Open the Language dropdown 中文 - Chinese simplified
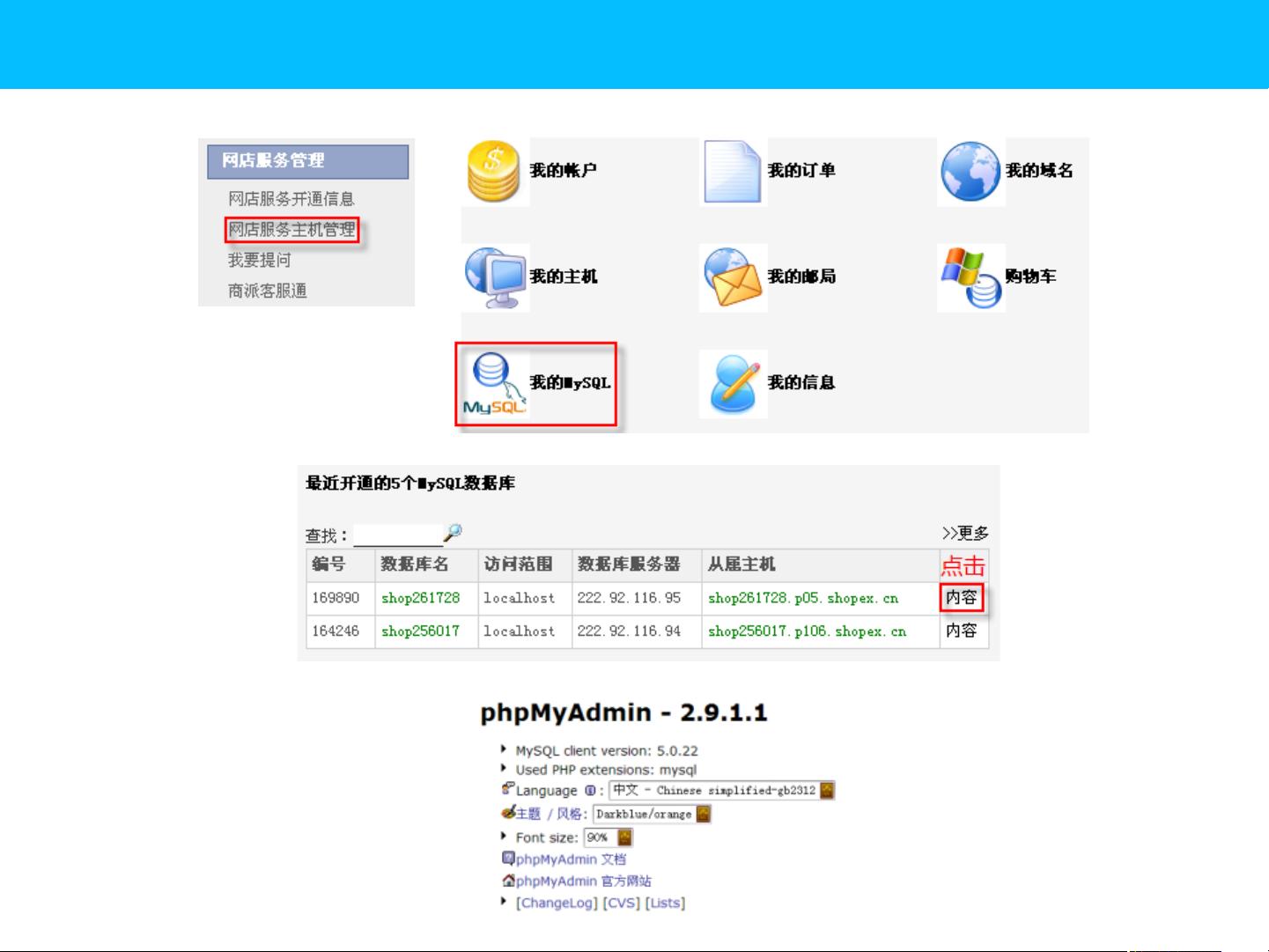 (722, 790)
